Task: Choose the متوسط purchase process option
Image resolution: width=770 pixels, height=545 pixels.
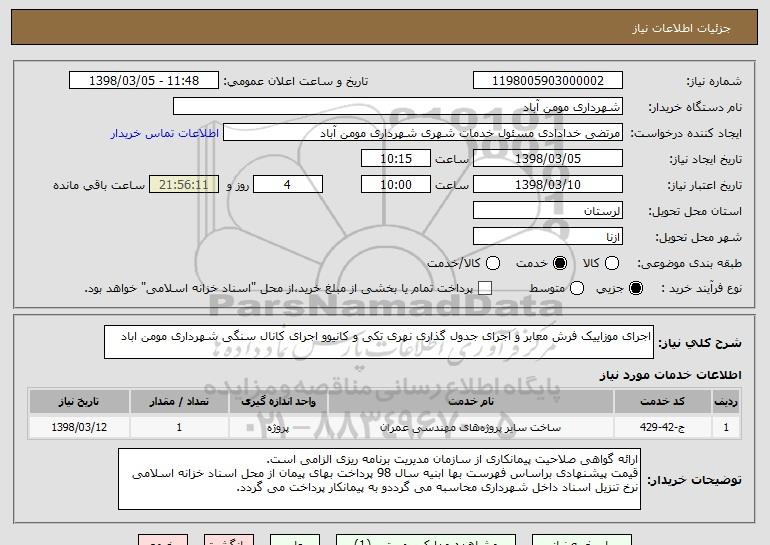Action: point(577,289)
